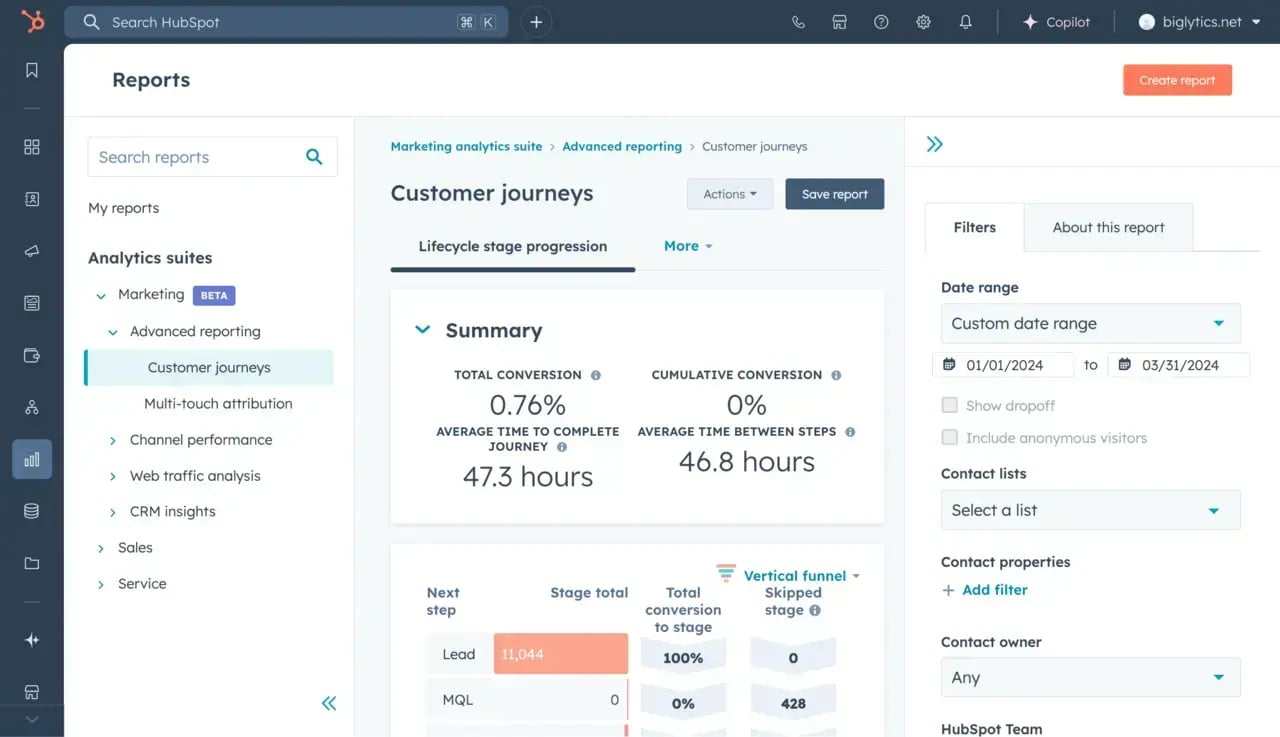1280x737 pixels.
Task: Open the help question mark icon
Action: (x=881, y=22)
